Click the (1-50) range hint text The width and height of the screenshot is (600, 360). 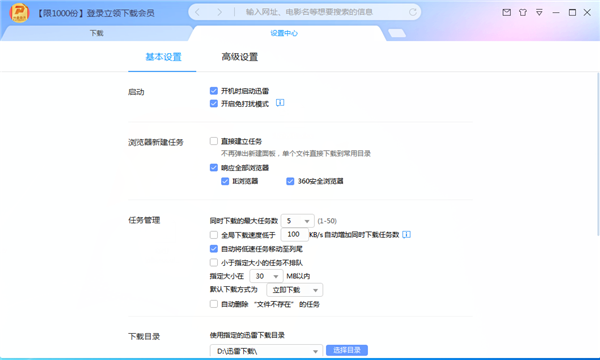327,221
